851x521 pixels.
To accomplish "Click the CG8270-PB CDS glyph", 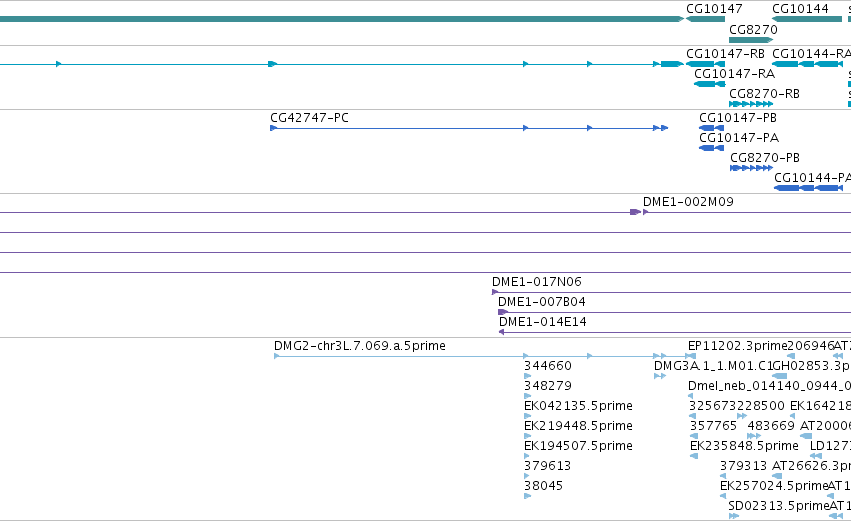I will click(x=751, y=168).
